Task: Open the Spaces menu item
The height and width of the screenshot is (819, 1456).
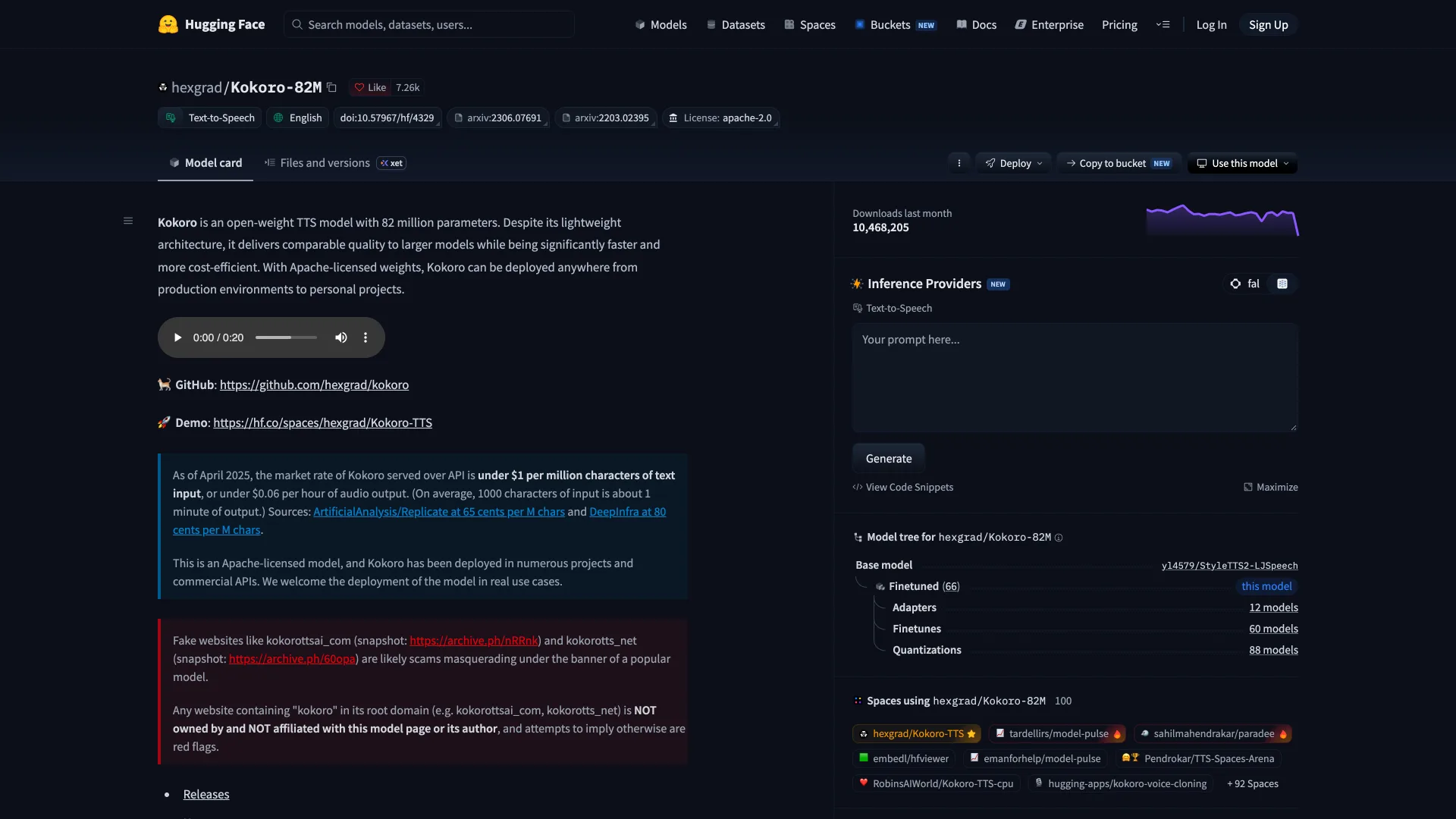Action: coord(809,24)
